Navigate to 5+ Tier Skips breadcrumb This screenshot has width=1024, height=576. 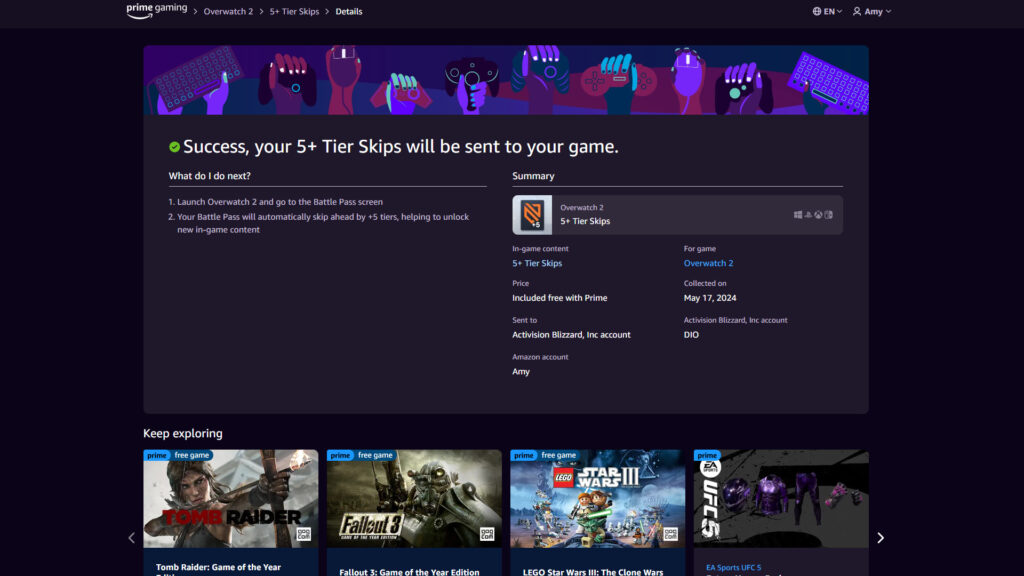[294, 12]
